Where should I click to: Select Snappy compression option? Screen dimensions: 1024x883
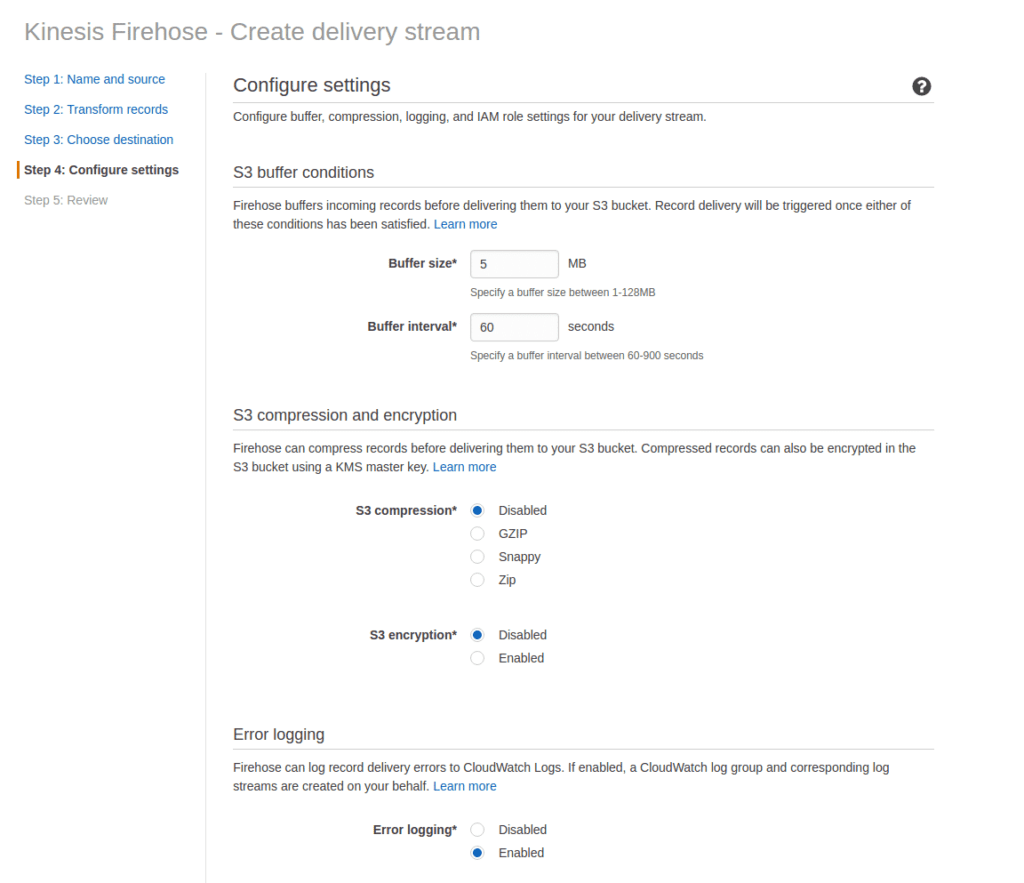click(x=477, y=556)
